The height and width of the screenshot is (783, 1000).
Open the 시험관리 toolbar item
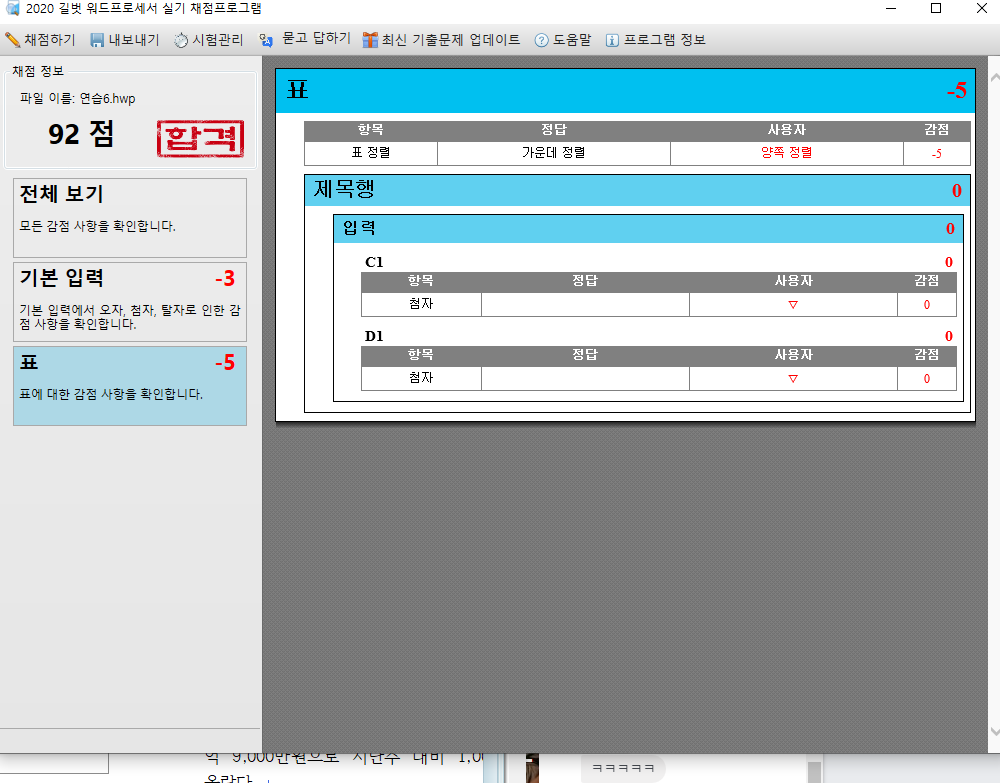pos(209,40)
